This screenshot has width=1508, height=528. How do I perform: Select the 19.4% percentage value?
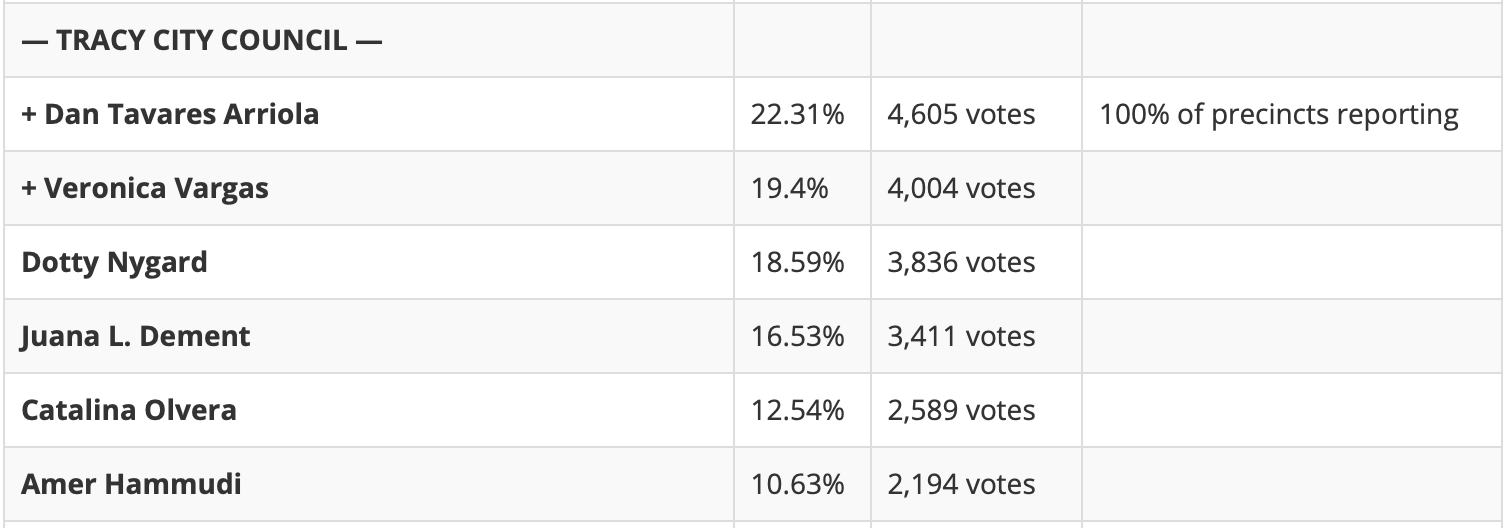pyautogui.click(x=789, y=189)
